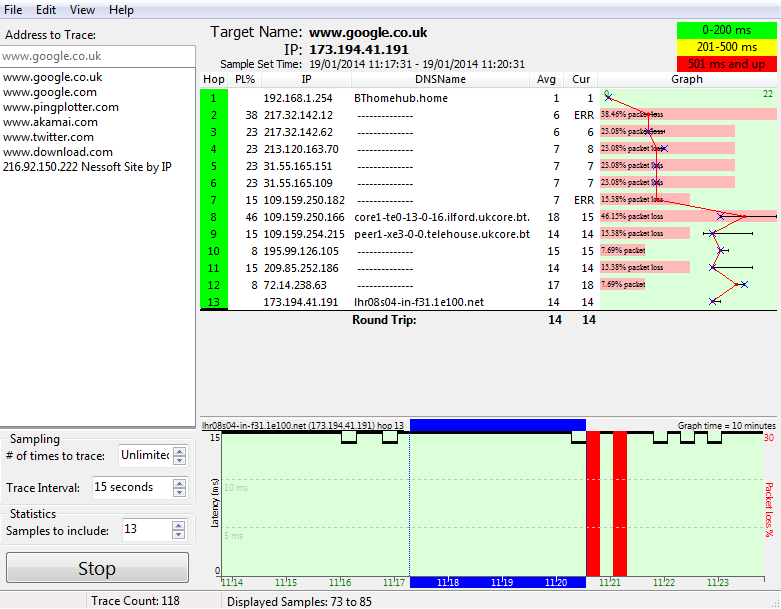Select www.akamai.com in the address list
The image size is (781, 609).
[x=50, y=122]
